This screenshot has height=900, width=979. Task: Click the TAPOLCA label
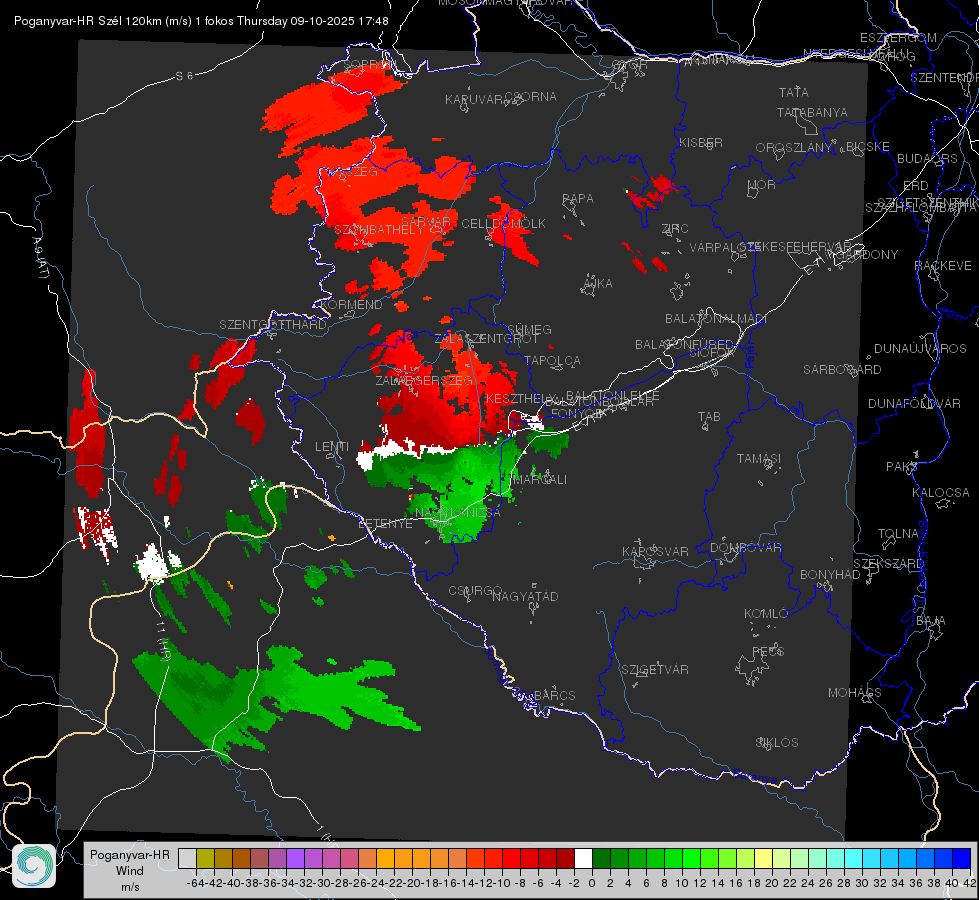(x=552, y=361)
